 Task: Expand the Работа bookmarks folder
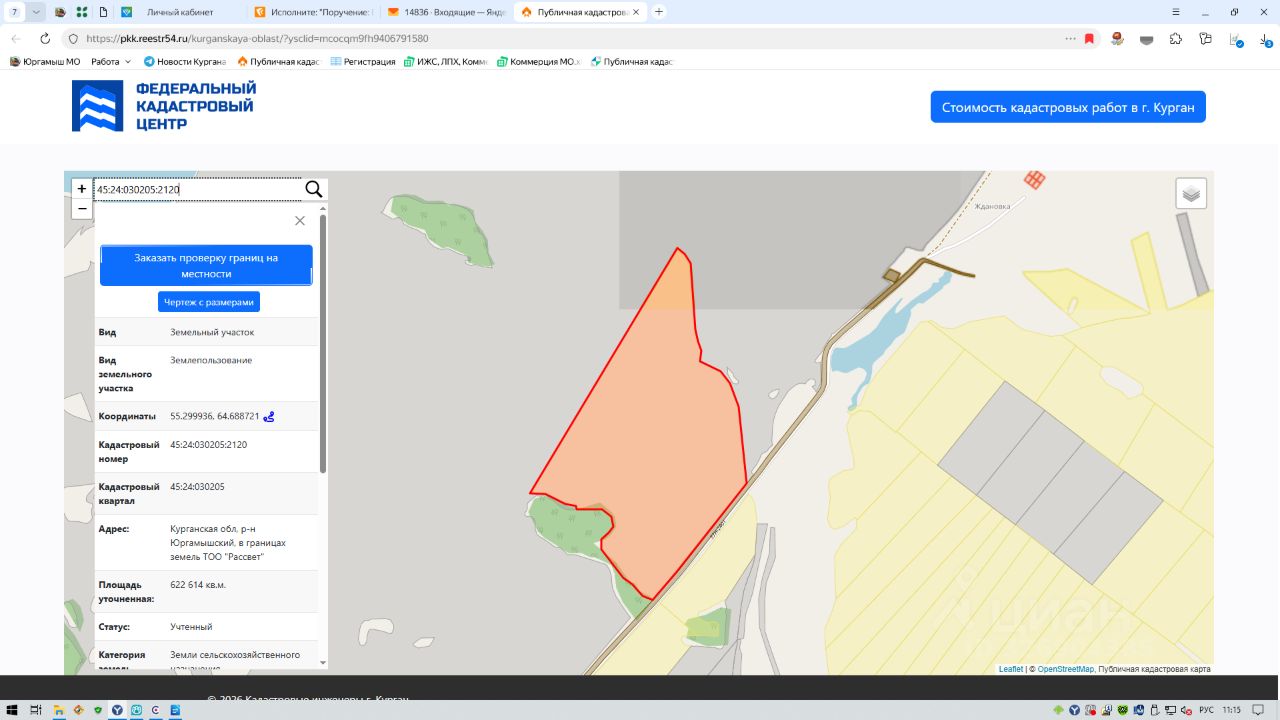111,62
